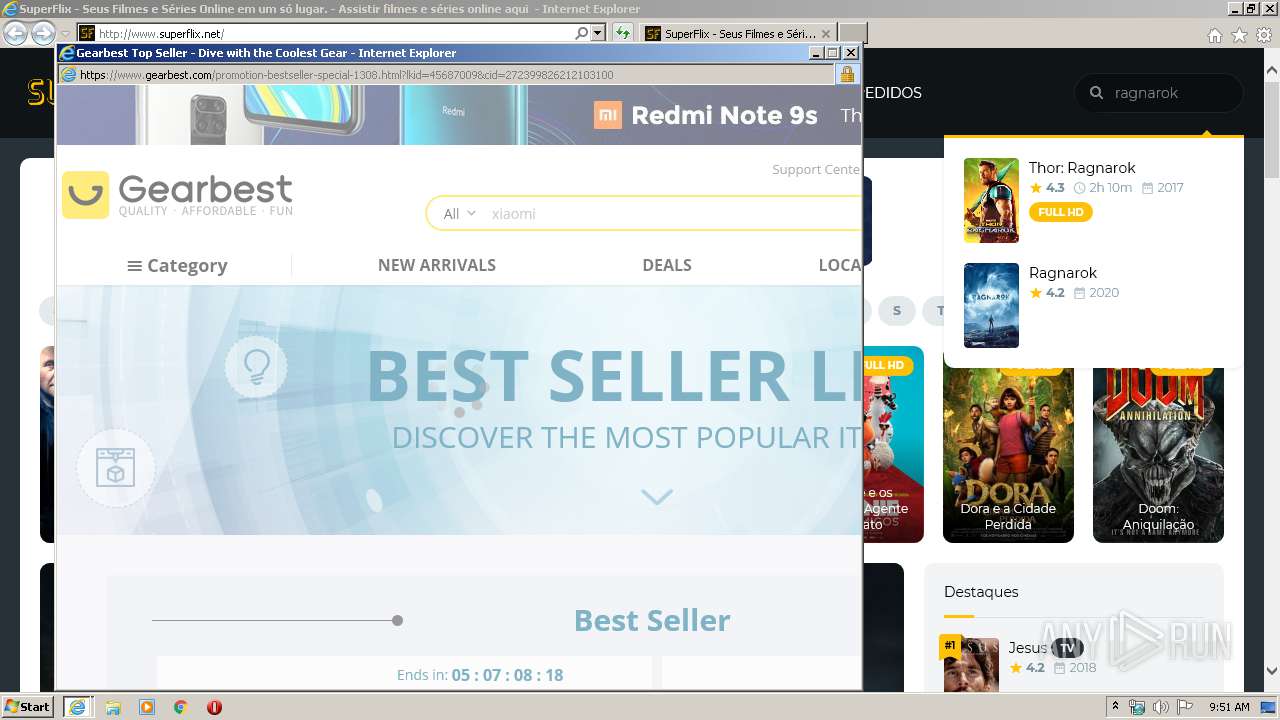Screen dimensions: 1280x720
Task: Click the Redmi Note 9s banner
Action: 459,115
